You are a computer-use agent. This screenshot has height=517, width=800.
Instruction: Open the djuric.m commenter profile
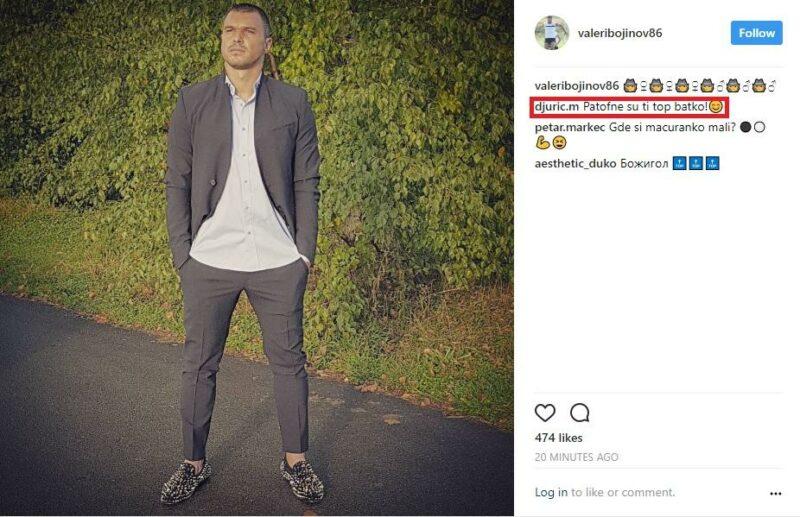tap(558, 107)
